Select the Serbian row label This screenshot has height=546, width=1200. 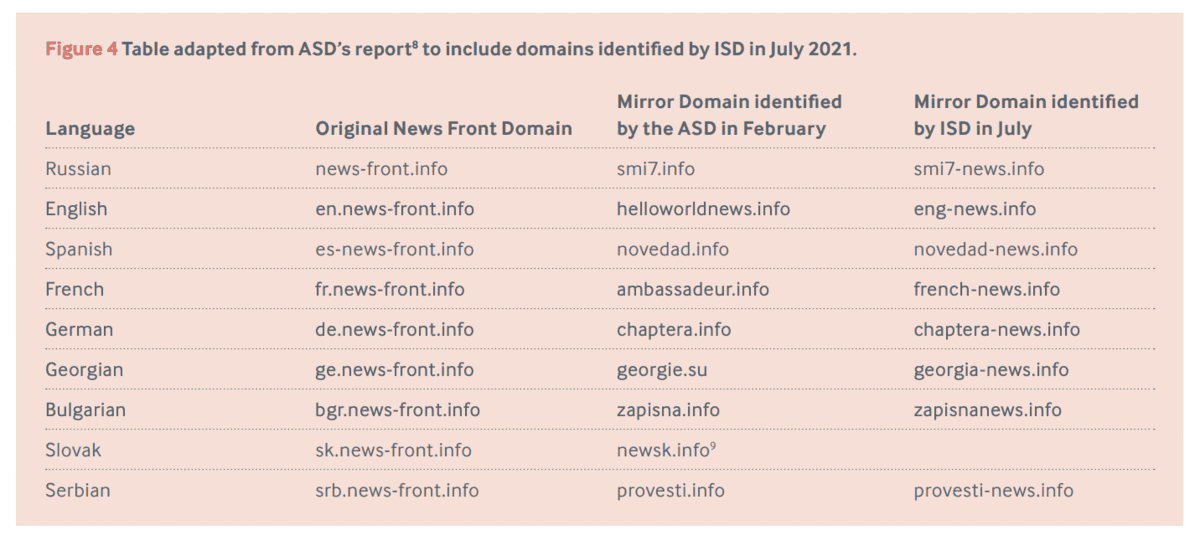point(78,490)
